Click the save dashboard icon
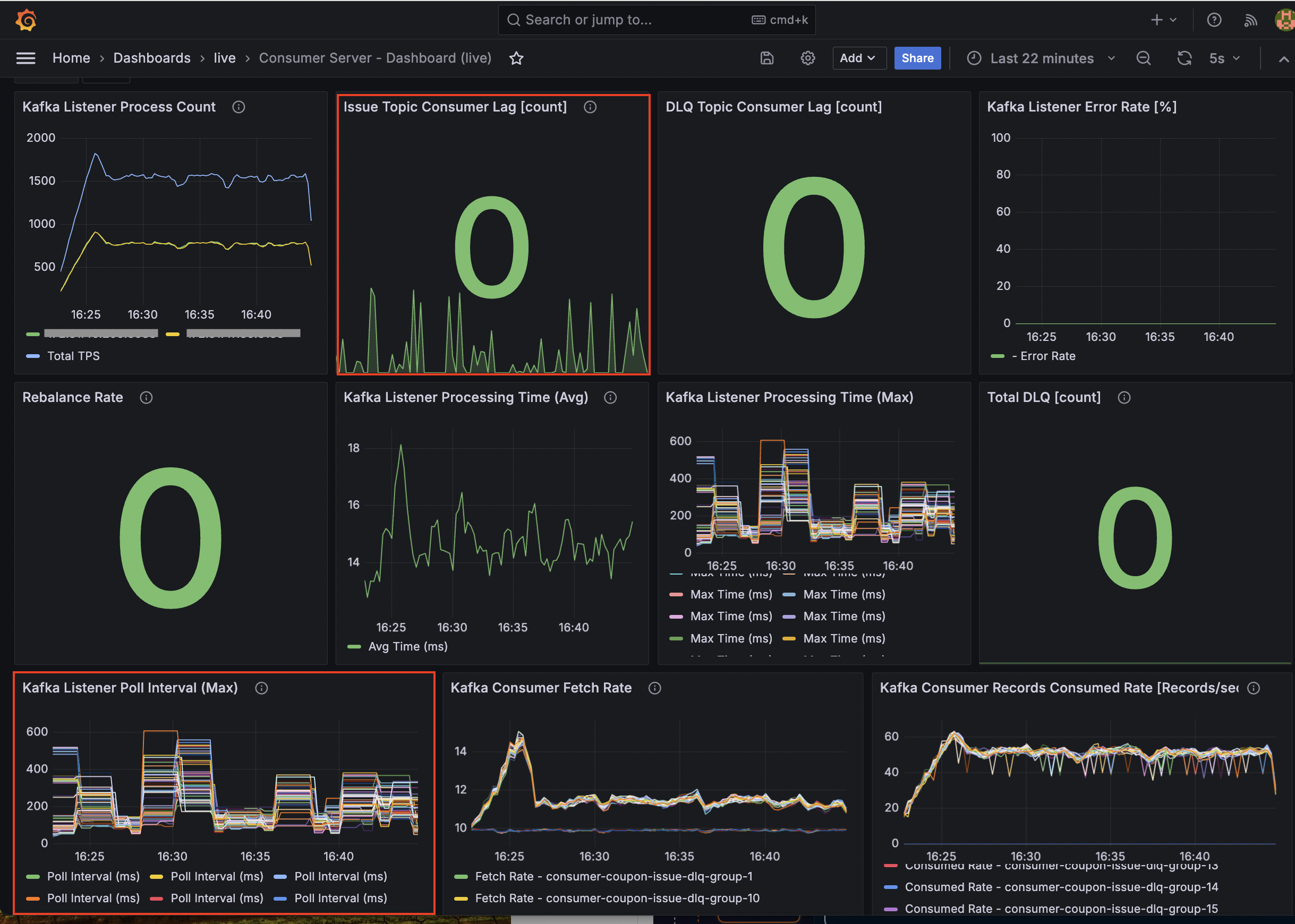The width and height of the screenshot is (1295, 924). click(x=767, y=58)
